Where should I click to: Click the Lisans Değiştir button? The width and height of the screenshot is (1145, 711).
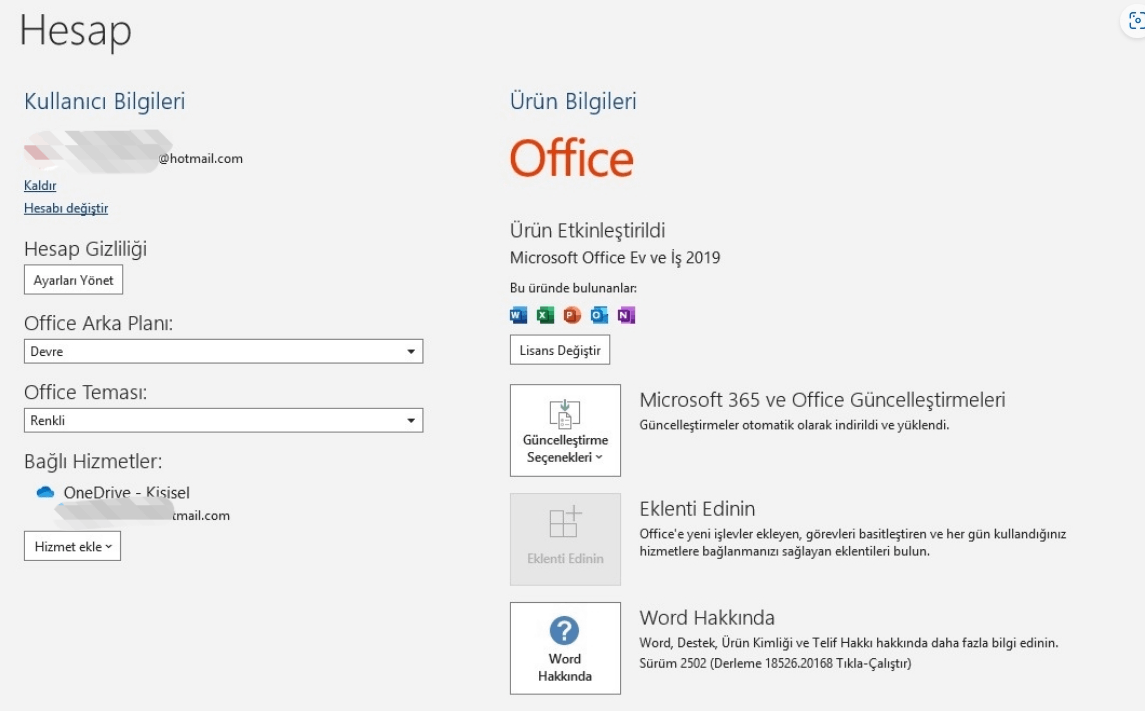coord(560,350)
